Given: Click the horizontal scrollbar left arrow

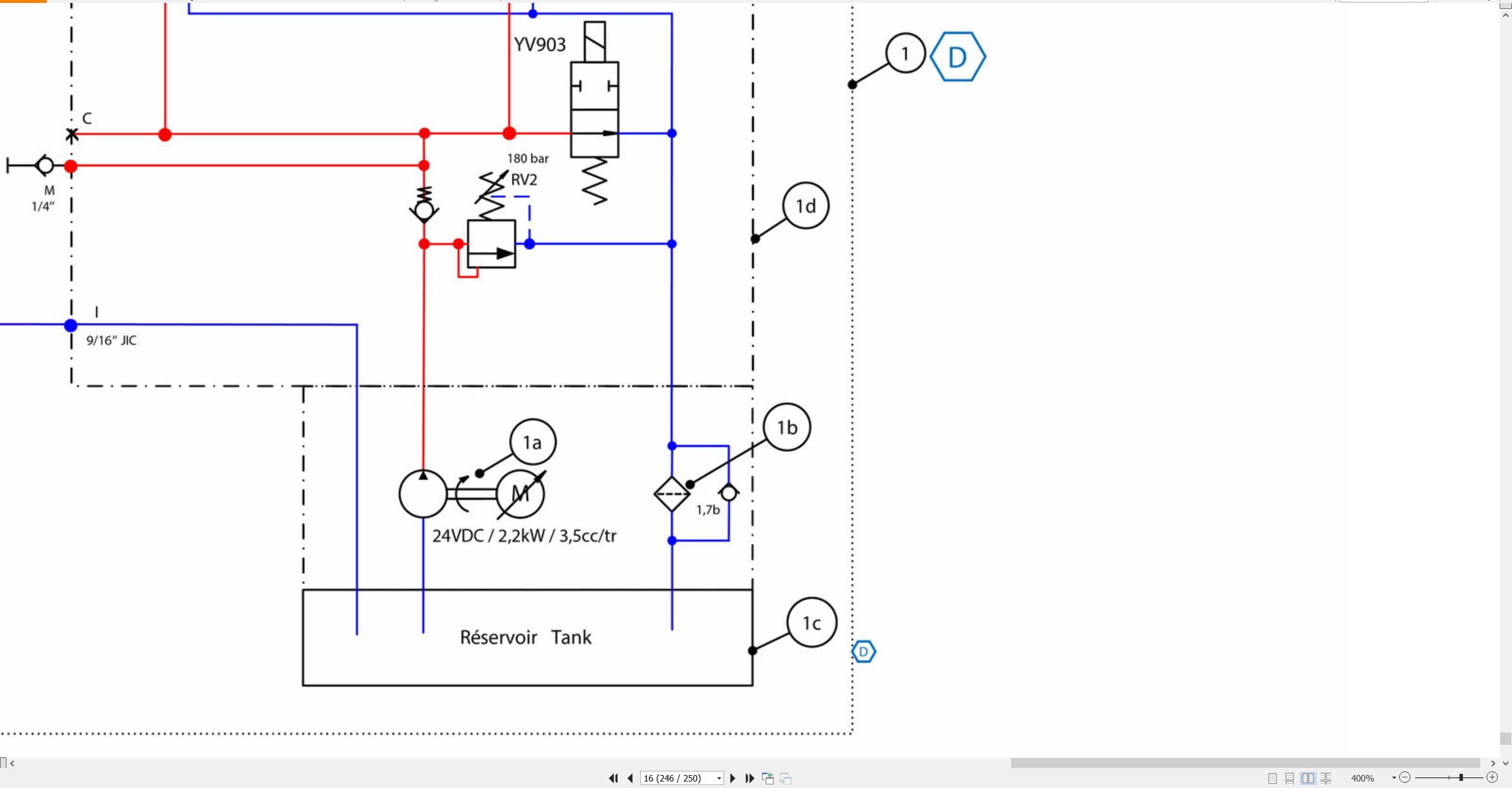Looking at the screenshot, I should pyautogui.click(x=12, y=763).
